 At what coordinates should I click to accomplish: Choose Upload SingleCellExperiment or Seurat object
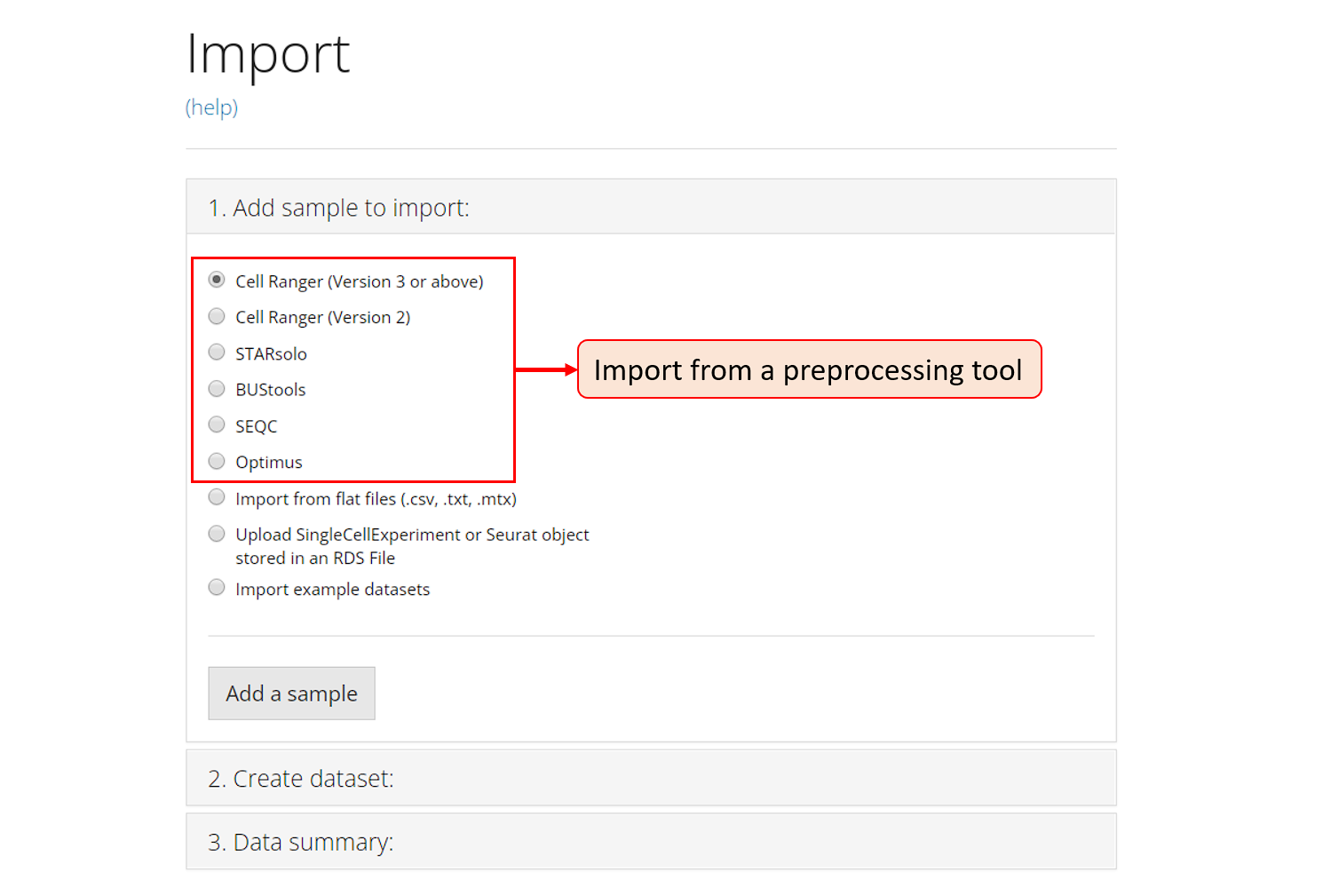217,534
